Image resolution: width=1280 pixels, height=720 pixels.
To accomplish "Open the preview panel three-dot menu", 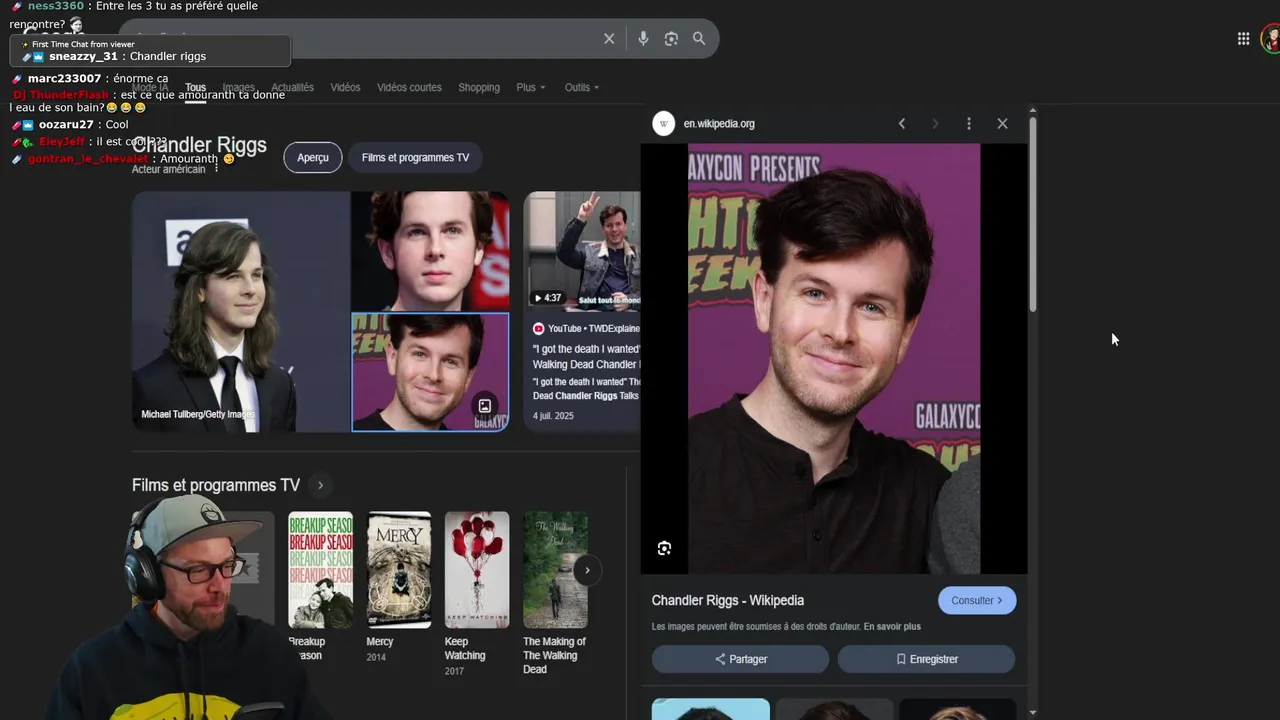I will point(968,124).
